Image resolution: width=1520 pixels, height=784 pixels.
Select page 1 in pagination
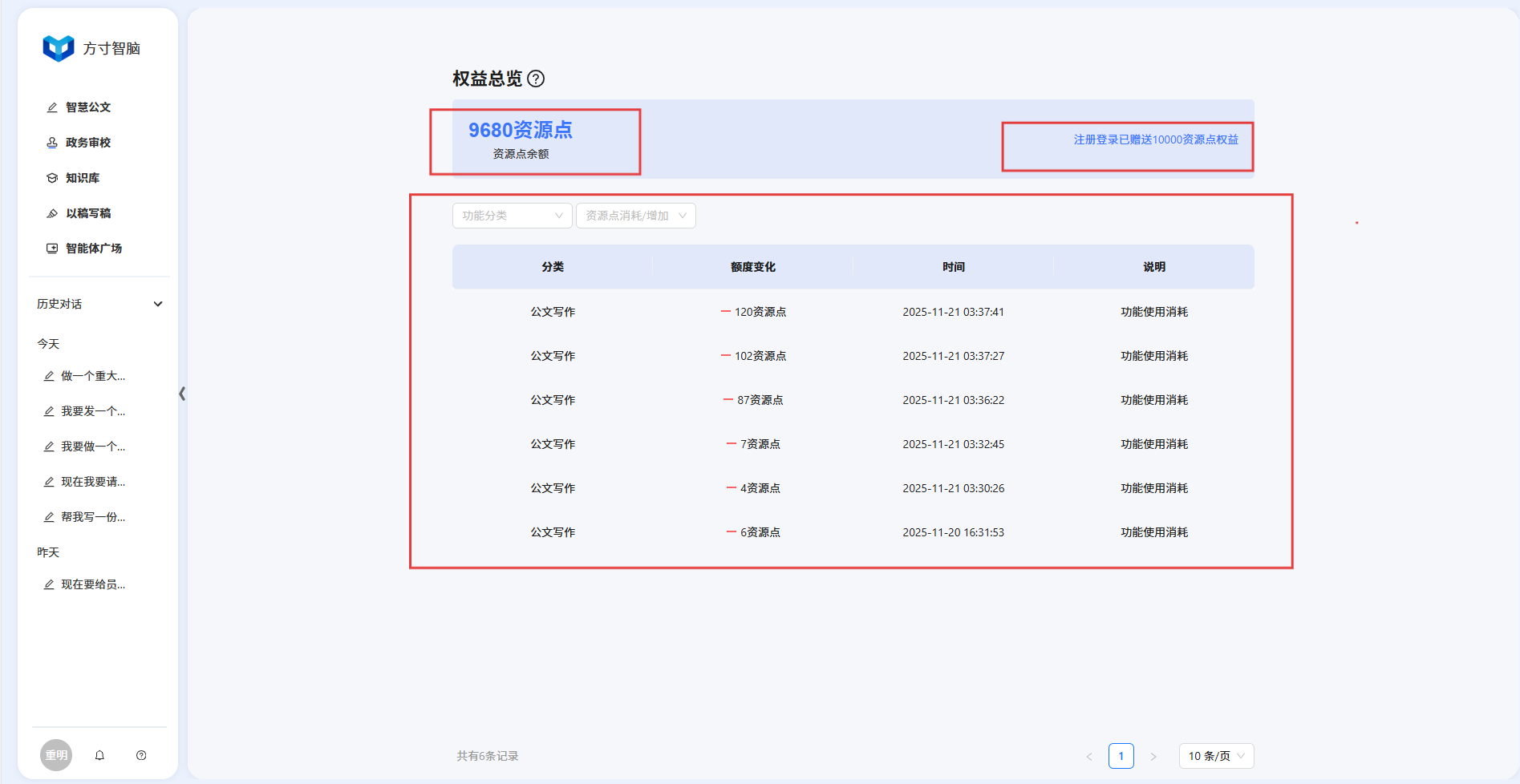click(1121, 756)
